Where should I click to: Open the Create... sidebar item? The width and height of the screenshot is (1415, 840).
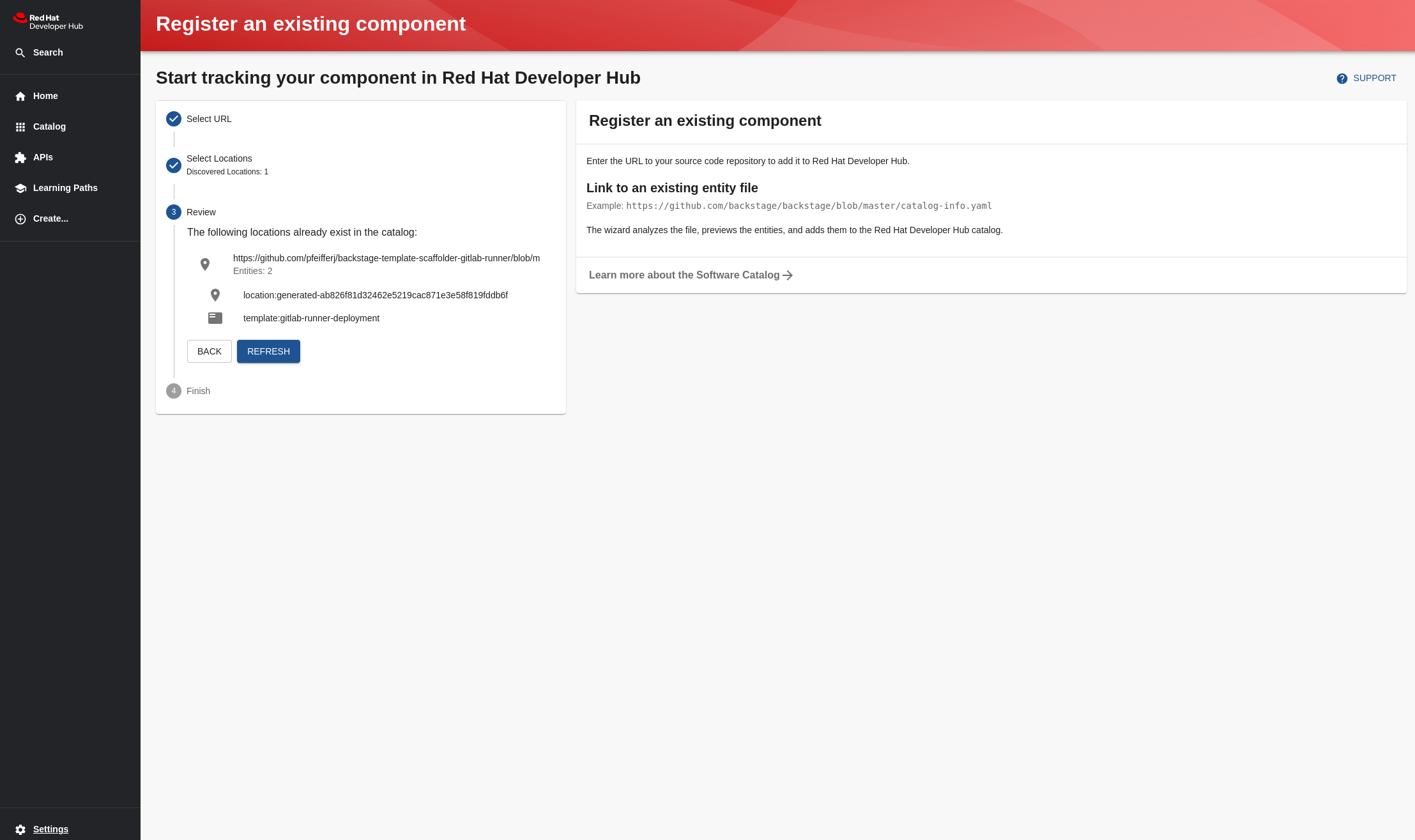point(70,218)
